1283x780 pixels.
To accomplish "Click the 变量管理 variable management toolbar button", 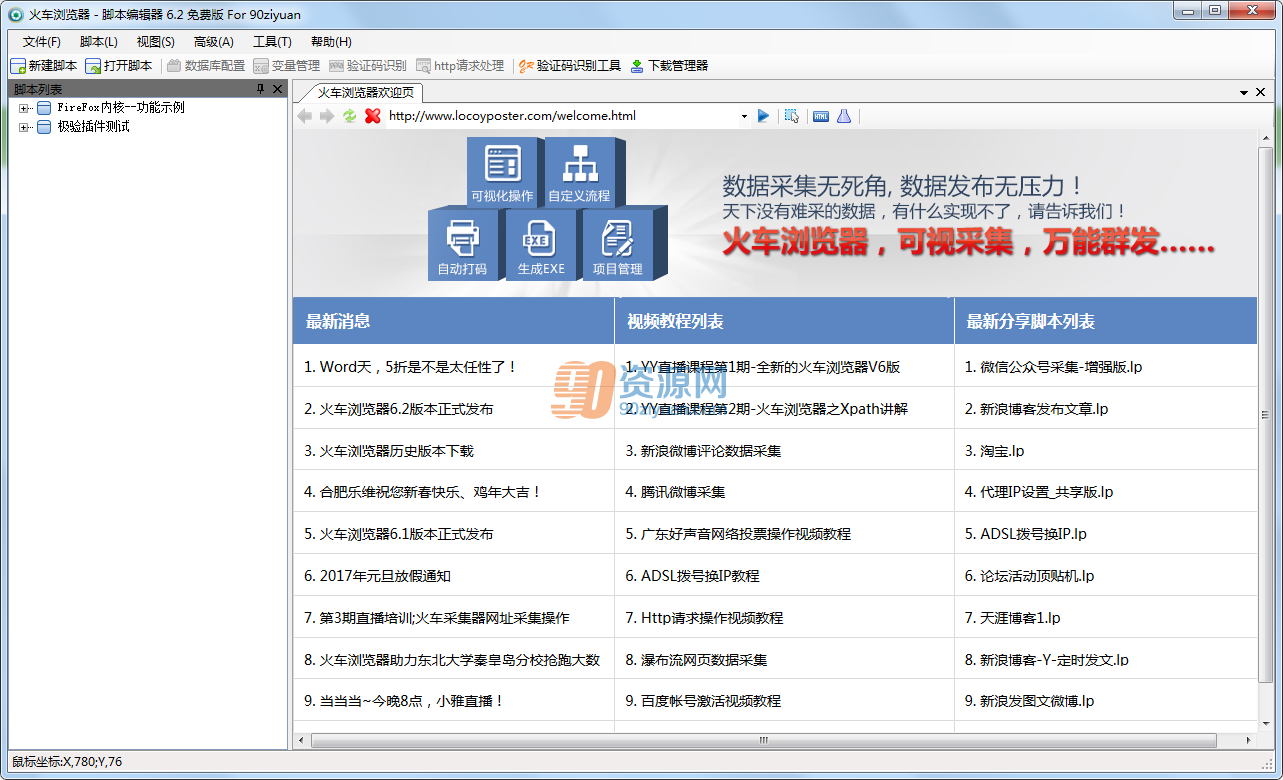I will tap(287, 66).
